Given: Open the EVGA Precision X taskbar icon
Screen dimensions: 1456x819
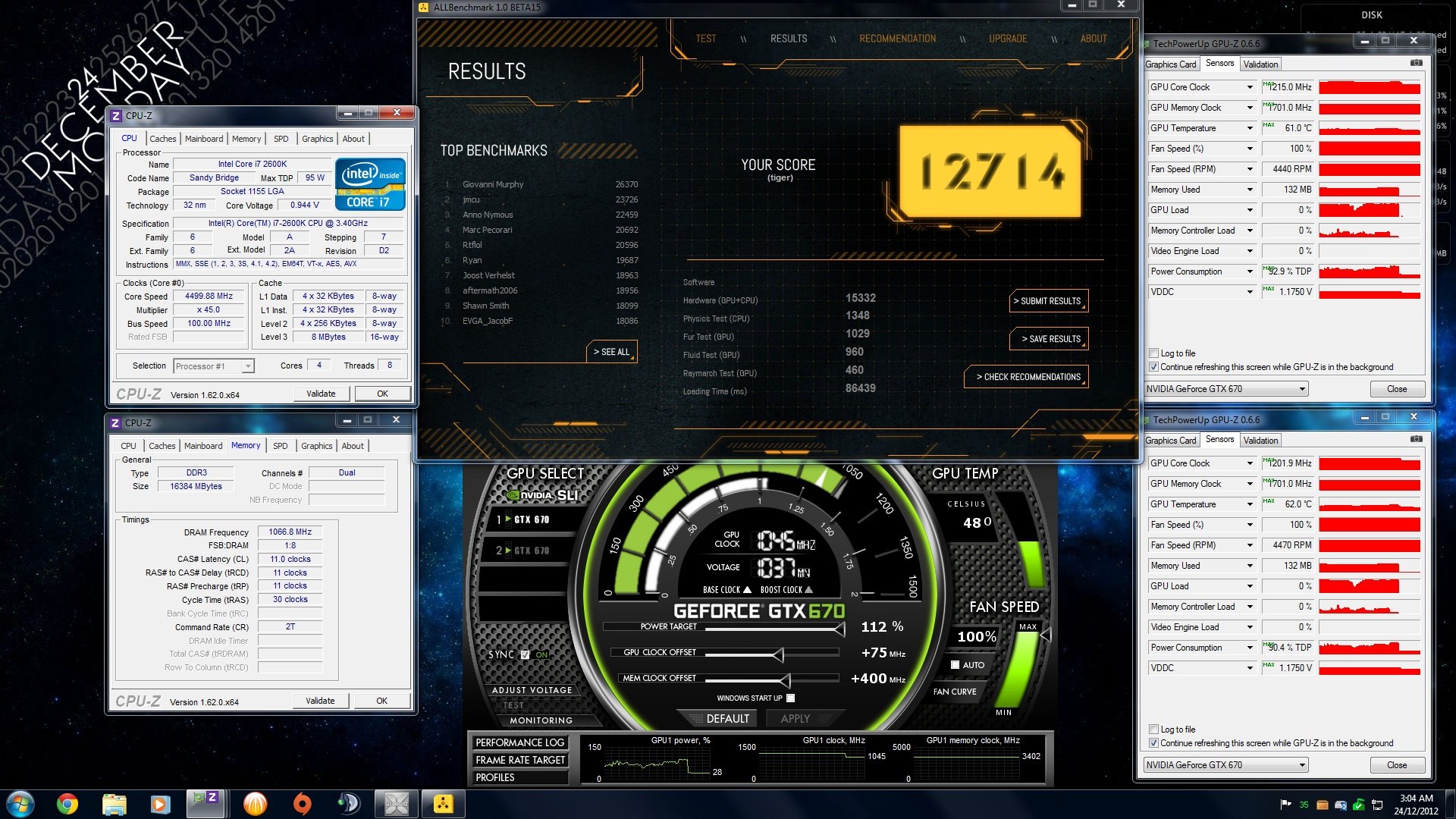Looking at the screenshot, I should 396,804.
